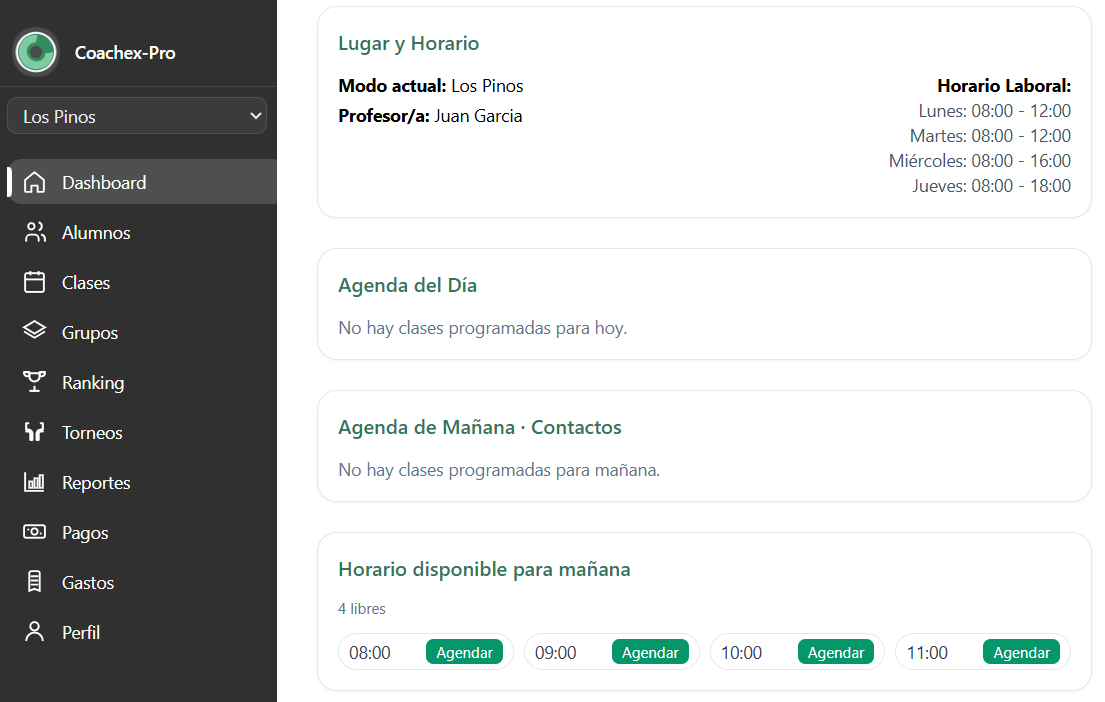This screenshot has height=702, width=1105.
Task: Click the Agenda de Mañana · Contactos heading
Action: pyautogui.click(x=480, y=428)
